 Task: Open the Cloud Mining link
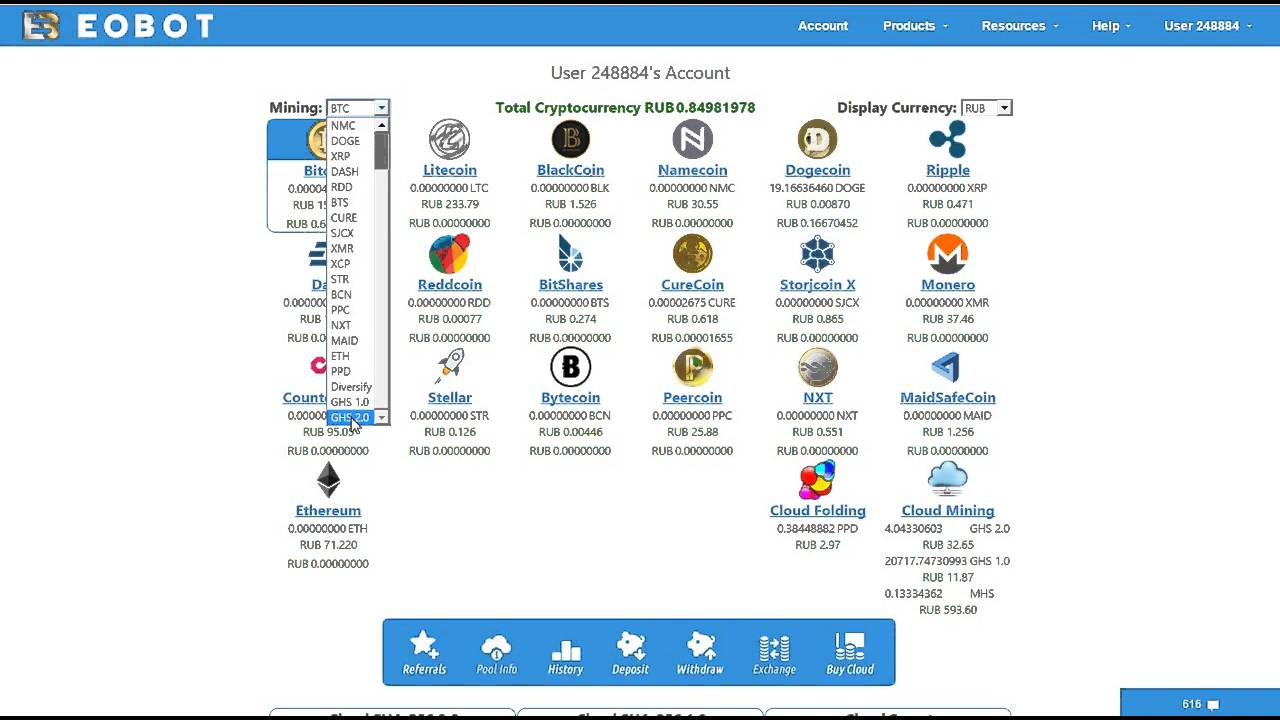pyautogui.click(x=947, y=511)
